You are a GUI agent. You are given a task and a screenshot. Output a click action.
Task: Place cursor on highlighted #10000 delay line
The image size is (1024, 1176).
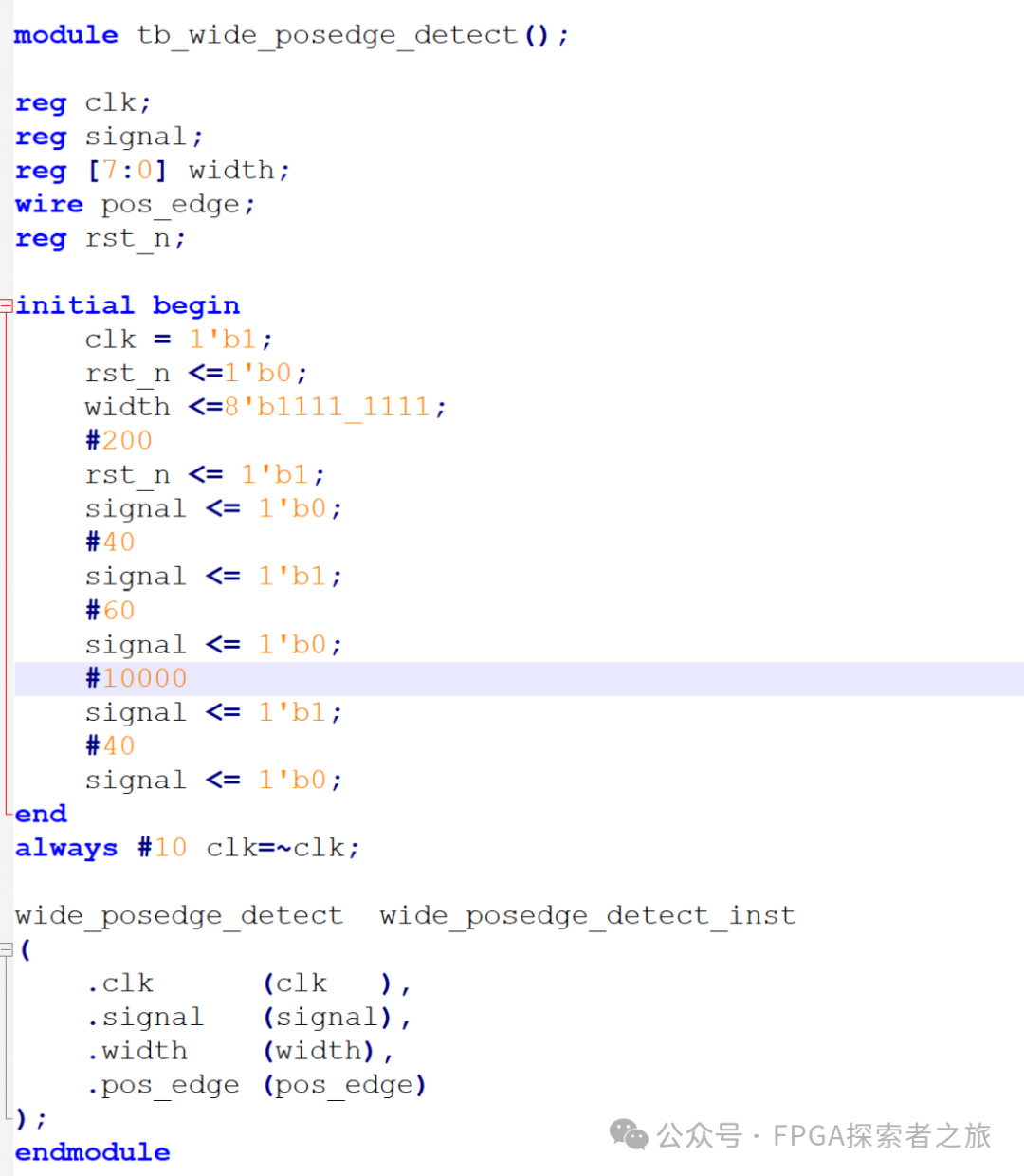137,678
